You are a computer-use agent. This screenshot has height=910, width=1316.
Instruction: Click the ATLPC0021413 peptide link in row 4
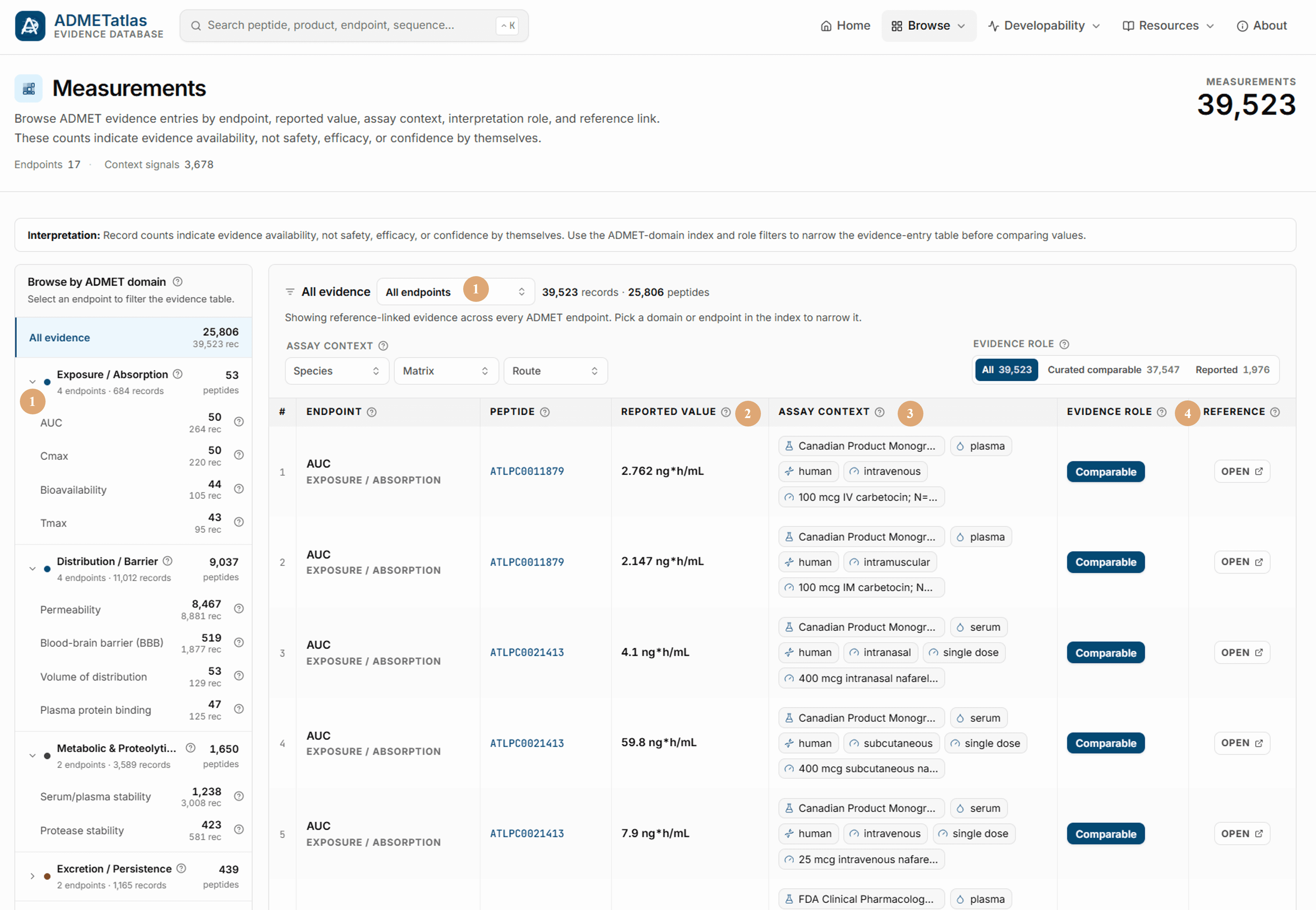[x=527, y=743]
